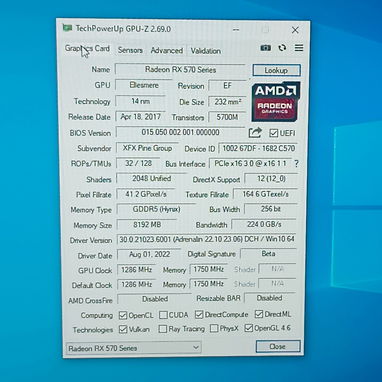The image size is (382, 382).
Task: Click the Lookup button
Action: 276,70
